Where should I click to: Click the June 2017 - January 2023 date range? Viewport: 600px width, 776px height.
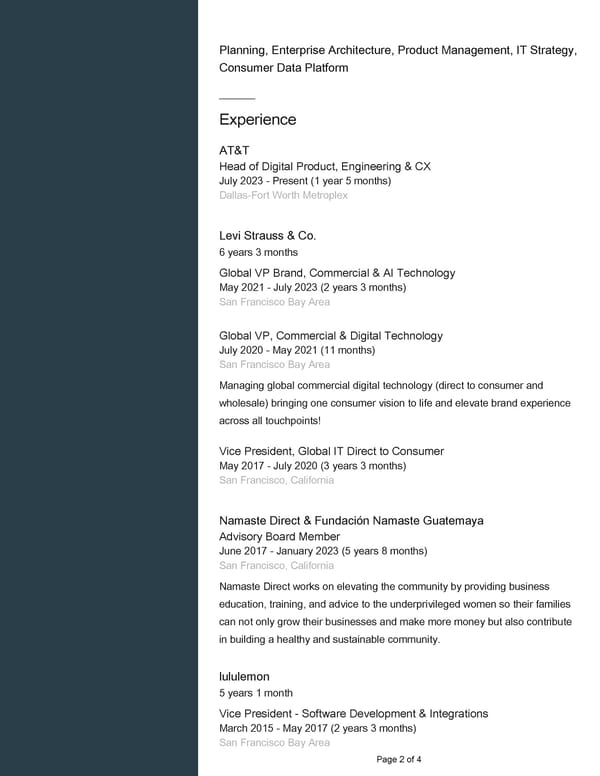click(323, 551)
